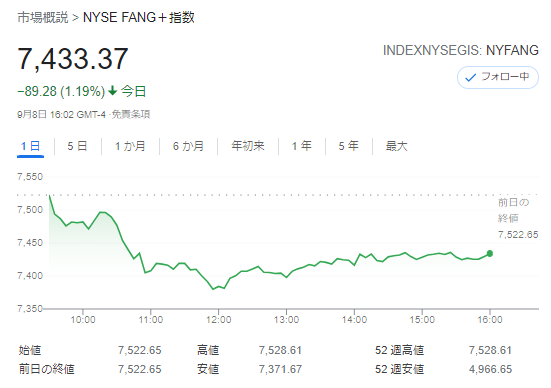Switch to the 5年 chart tab
This screenshot has height=388, width=551.
[349, 146]
